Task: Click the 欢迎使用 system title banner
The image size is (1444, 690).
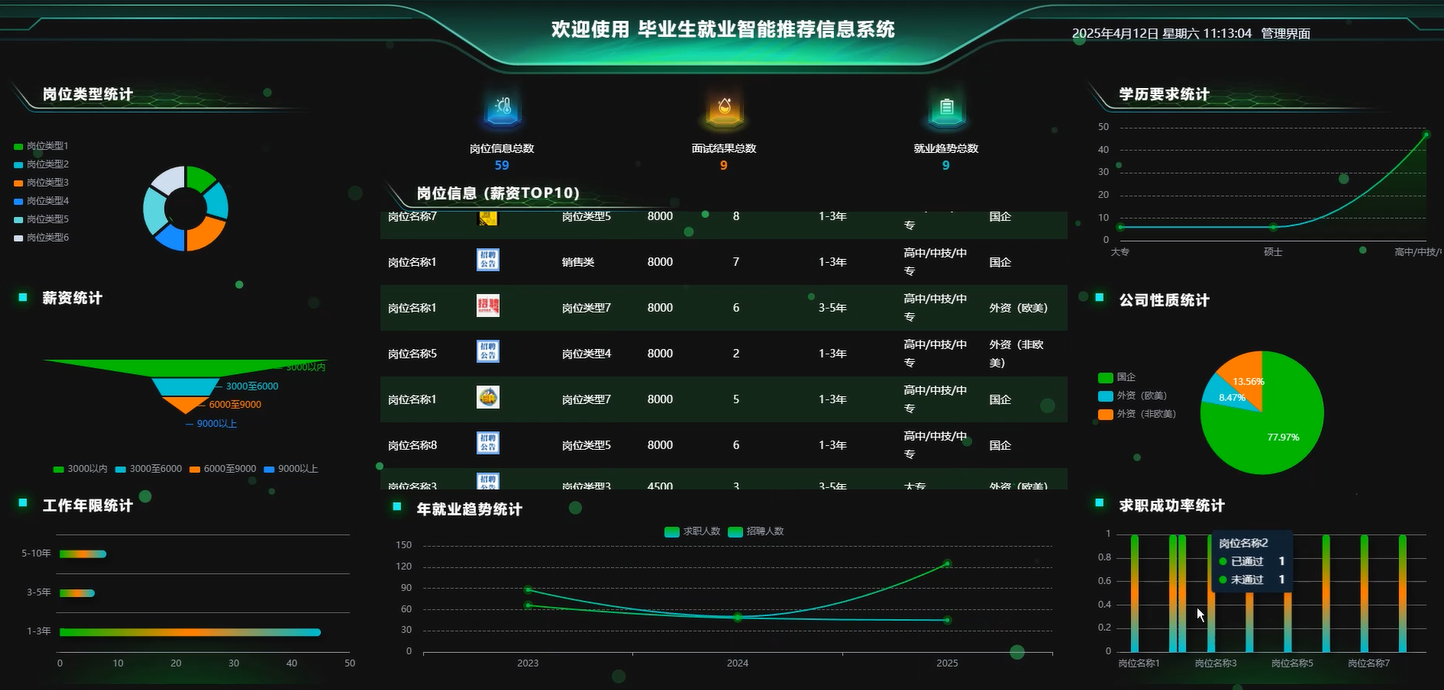Action: tap(723, 29)
